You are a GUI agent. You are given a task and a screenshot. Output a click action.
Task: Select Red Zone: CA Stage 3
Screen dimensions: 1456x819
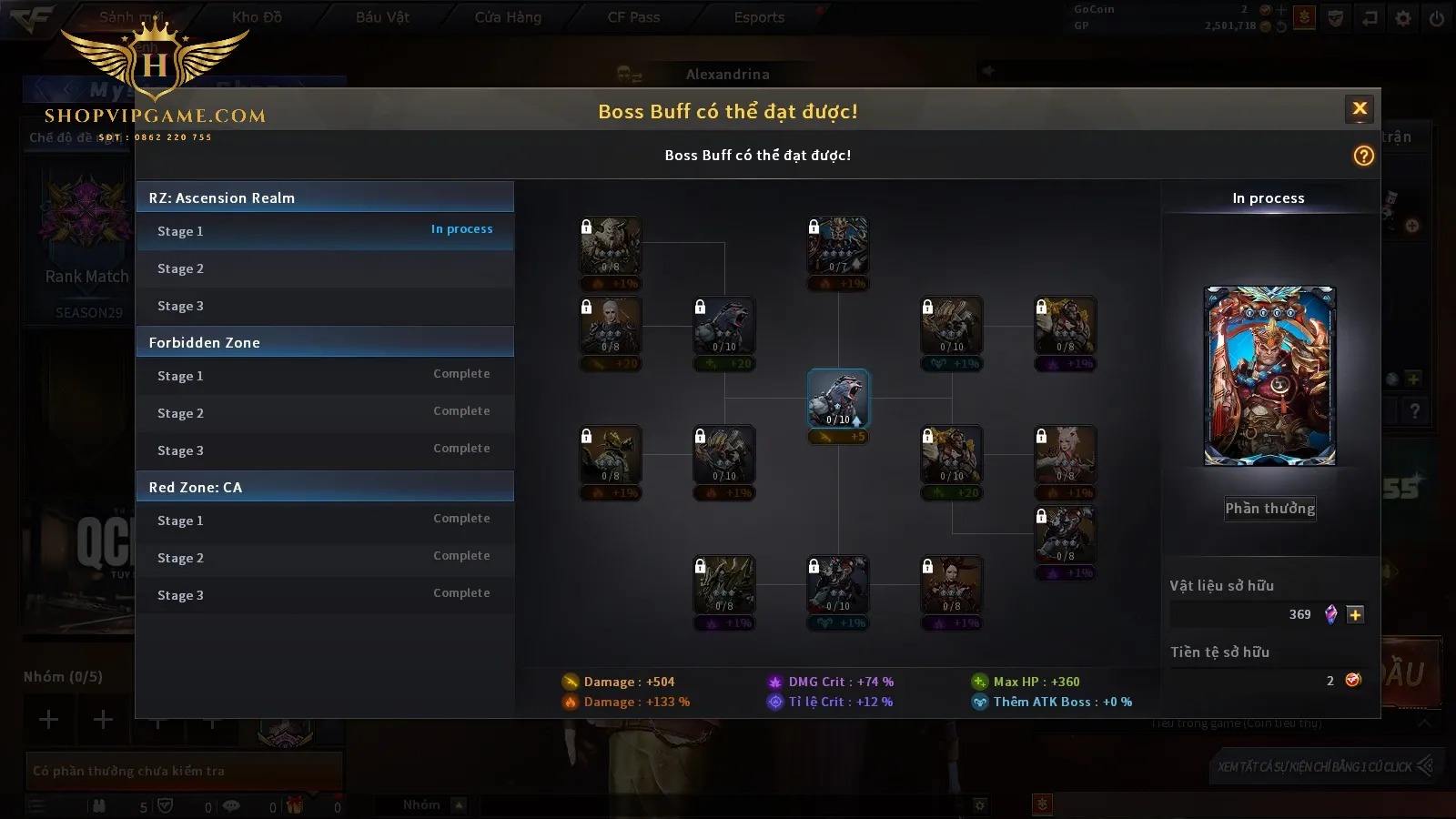pos(325,595)
